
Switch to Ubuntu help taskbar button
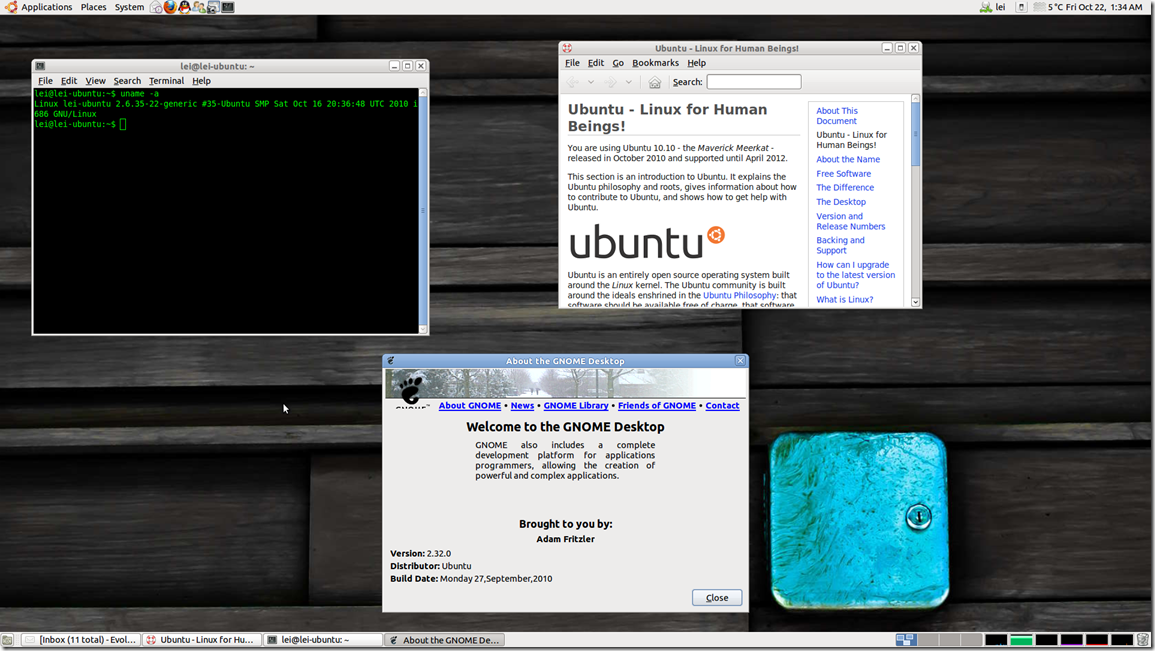point(201,640)
